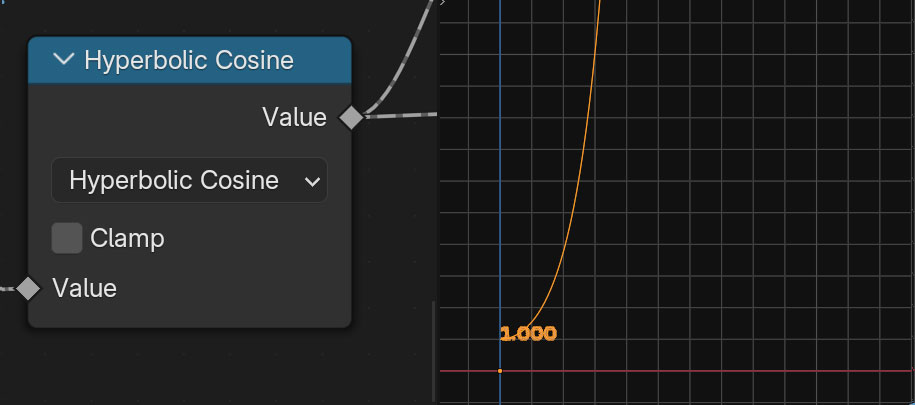Click the 1.000 value label on the graph
Screen dimensions: 915x405
pos(528,334)
